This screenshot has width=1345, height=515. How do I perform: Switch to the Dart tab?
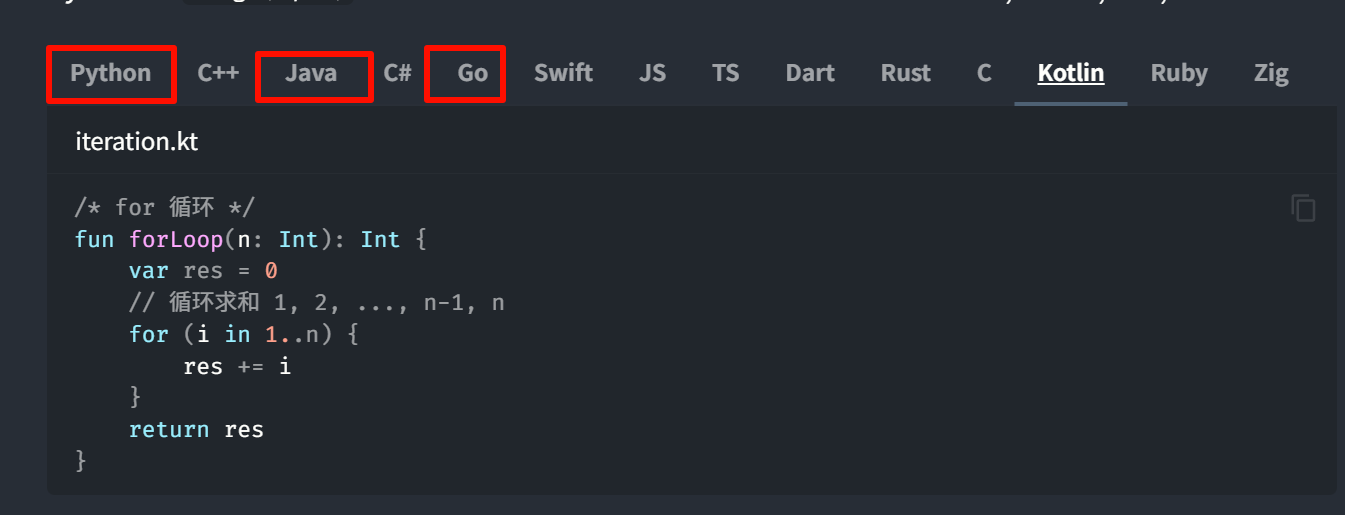tap(810, 73)
